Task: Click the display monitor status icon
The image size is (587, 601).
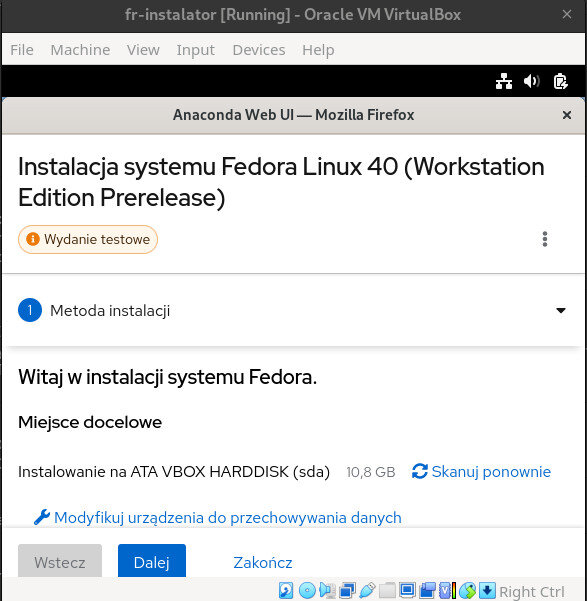Action: [407, 590]
